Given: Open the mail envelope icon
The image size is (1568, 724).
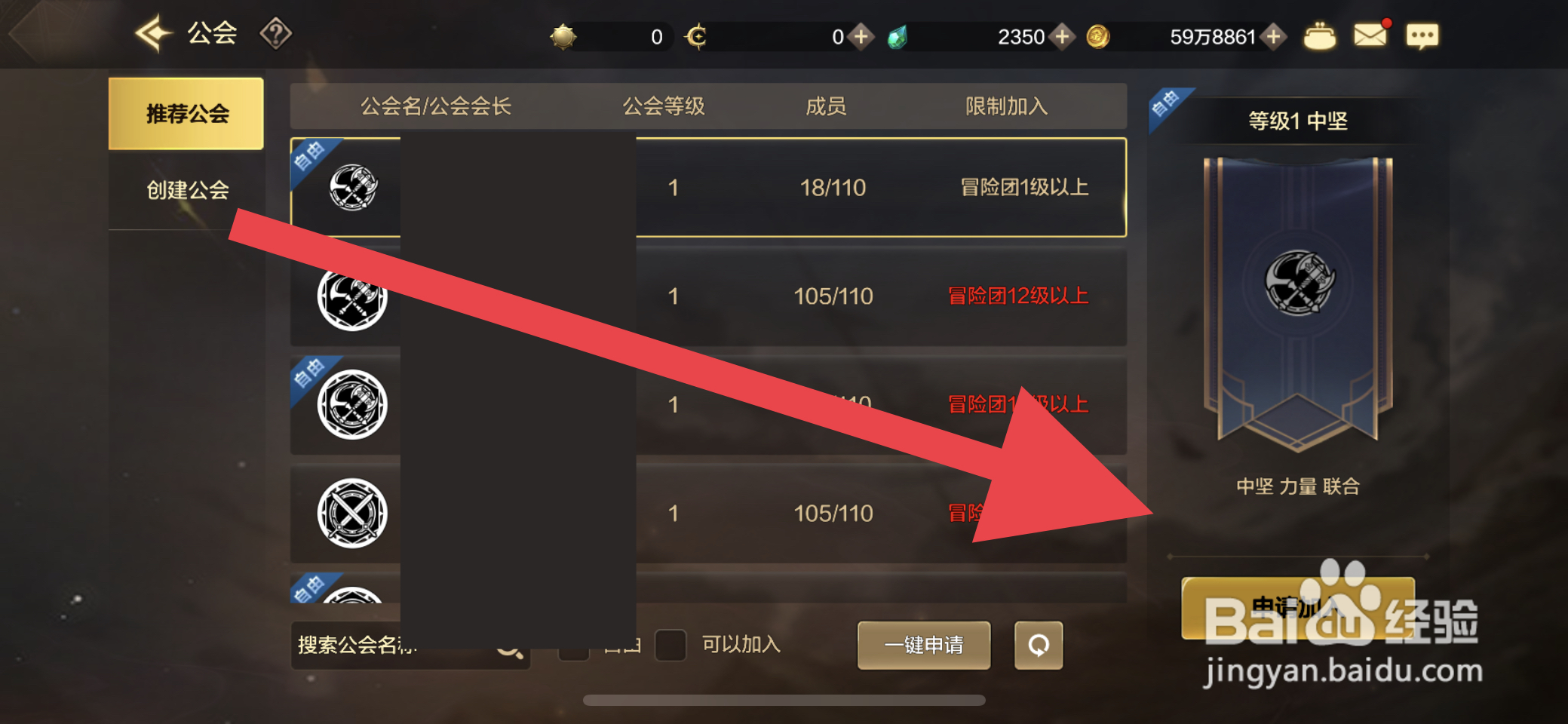Looking at the screenshot, I should pyautogui.click(x=1370, y=35).
